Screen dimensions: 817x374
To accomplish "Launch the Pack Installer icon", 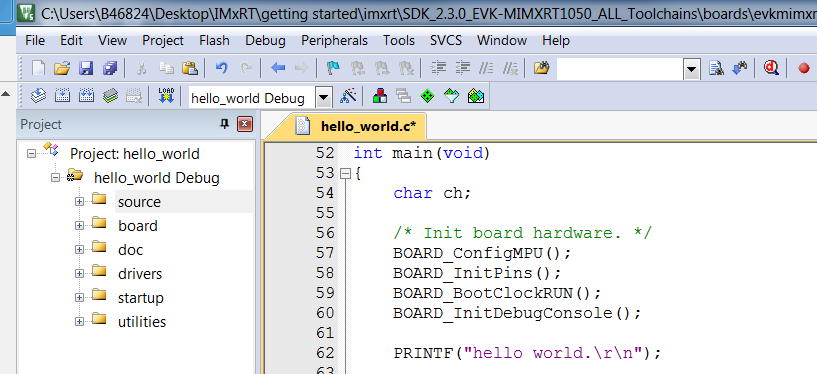I will coord(476,96).
